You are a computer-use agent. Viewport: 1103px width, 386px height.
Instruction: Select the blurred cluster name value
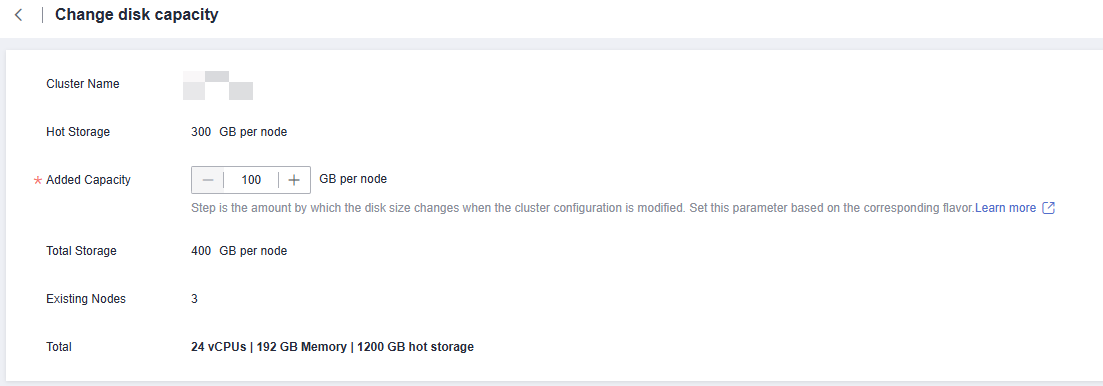point(217,85)
